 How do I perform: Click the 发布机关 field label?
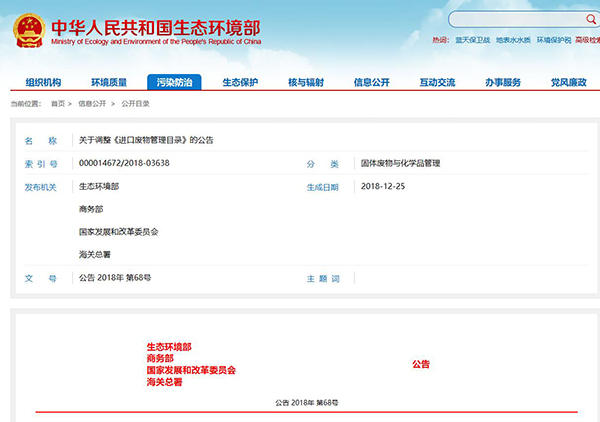click(x=41, y=187)
